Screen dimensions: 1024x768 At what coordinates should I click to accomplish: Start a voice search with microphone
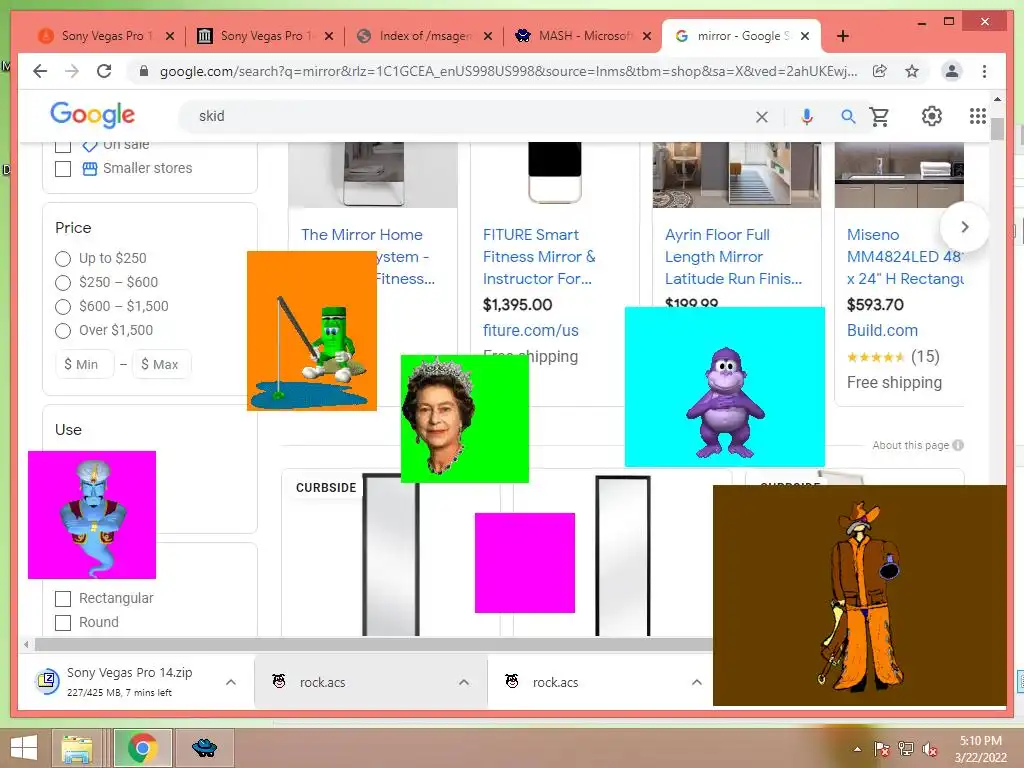pos(807,117)
